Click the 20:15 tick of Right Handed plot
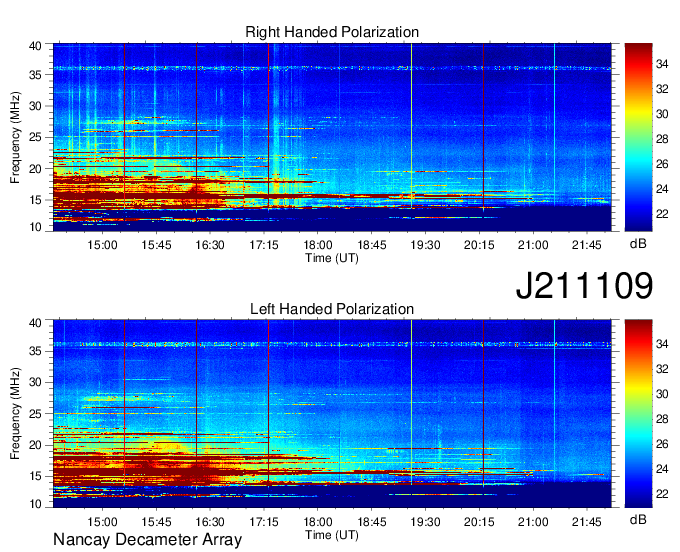The width and height of the screenshot is (680, 552). click(x=479, y=245)
